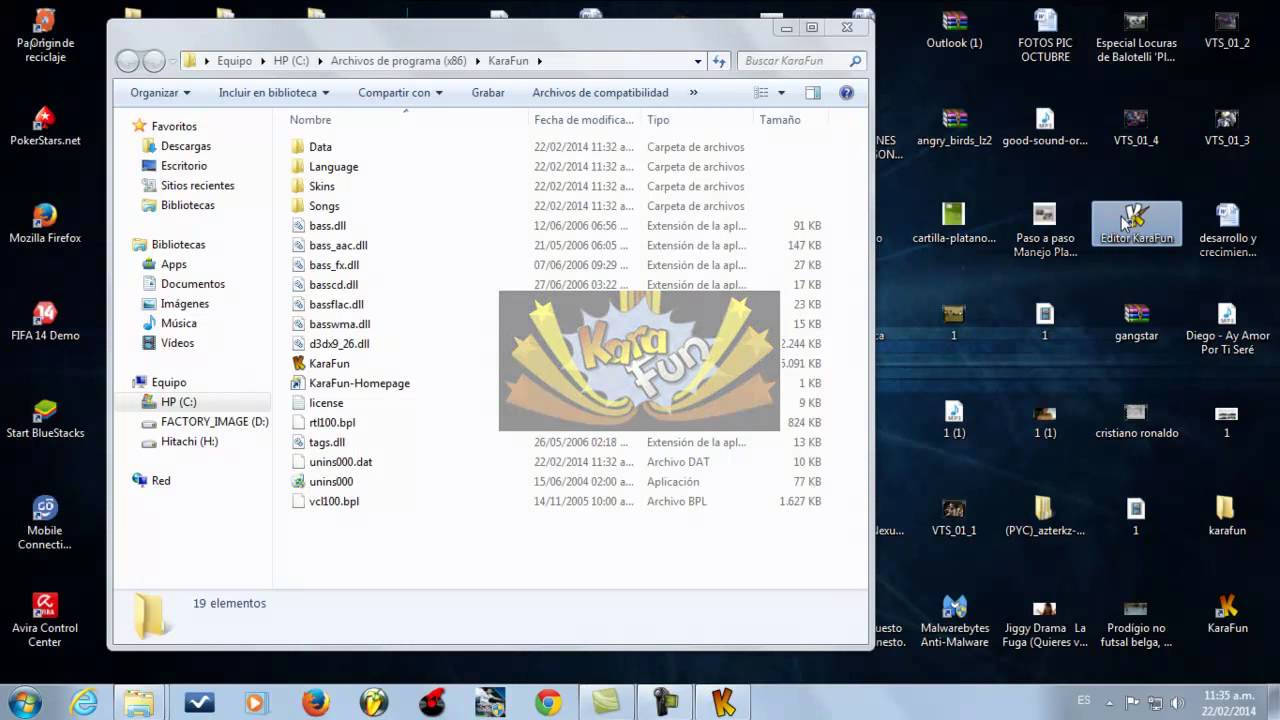This screenshot has width=1280, height=720.
Task: Sort by the Nombre column header
Action: pos(310,120)
